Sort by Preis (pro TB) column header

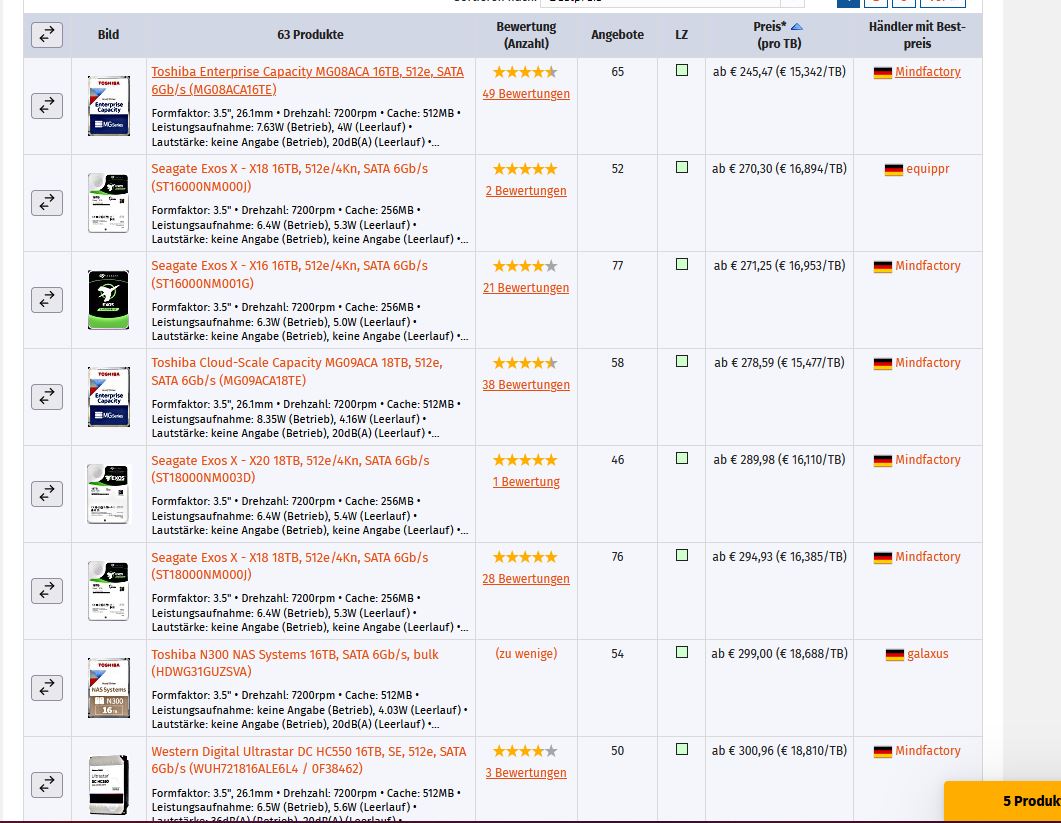(x=779, y=35)
